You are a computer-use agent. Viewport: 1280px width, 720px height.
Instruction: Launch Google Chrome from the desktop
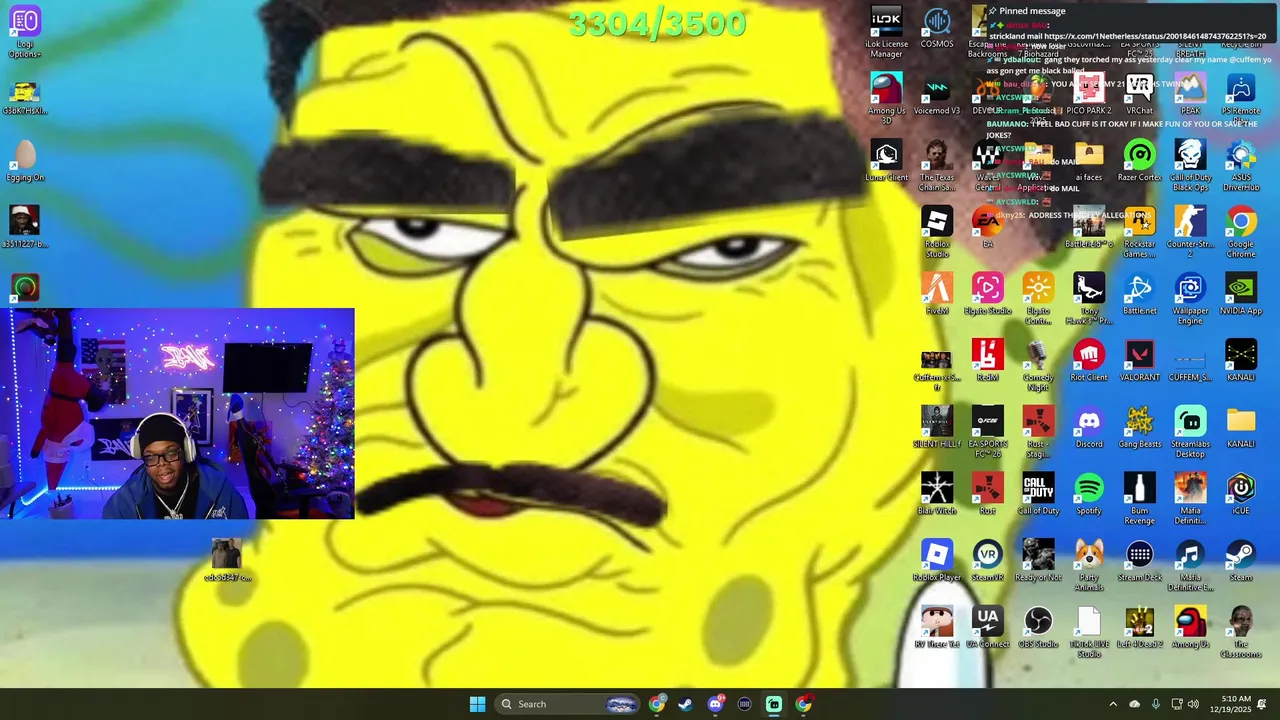[1241, 232]
